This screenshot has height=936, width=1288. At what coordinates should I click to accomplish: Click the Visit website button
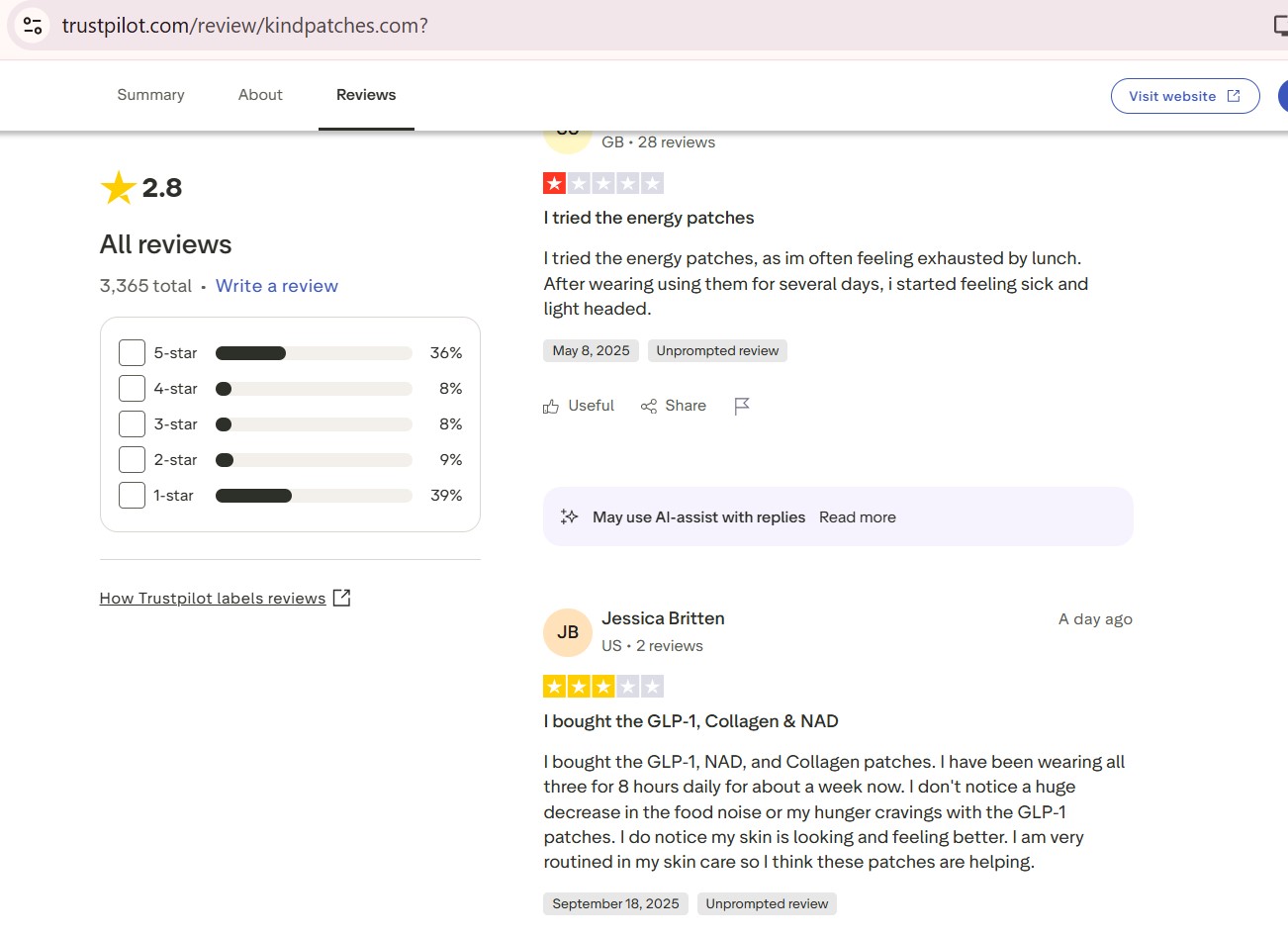coord(1184,96)
